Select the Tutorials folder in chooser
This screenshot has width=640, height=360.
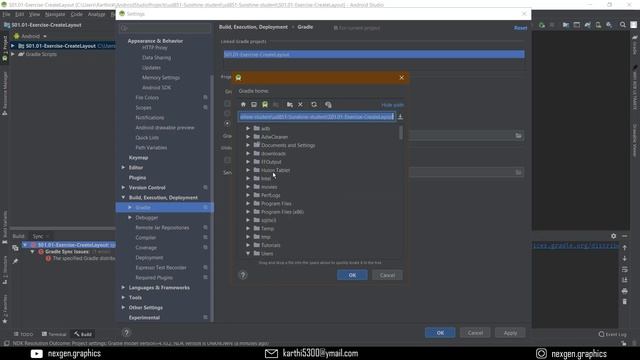pos(270,245)
